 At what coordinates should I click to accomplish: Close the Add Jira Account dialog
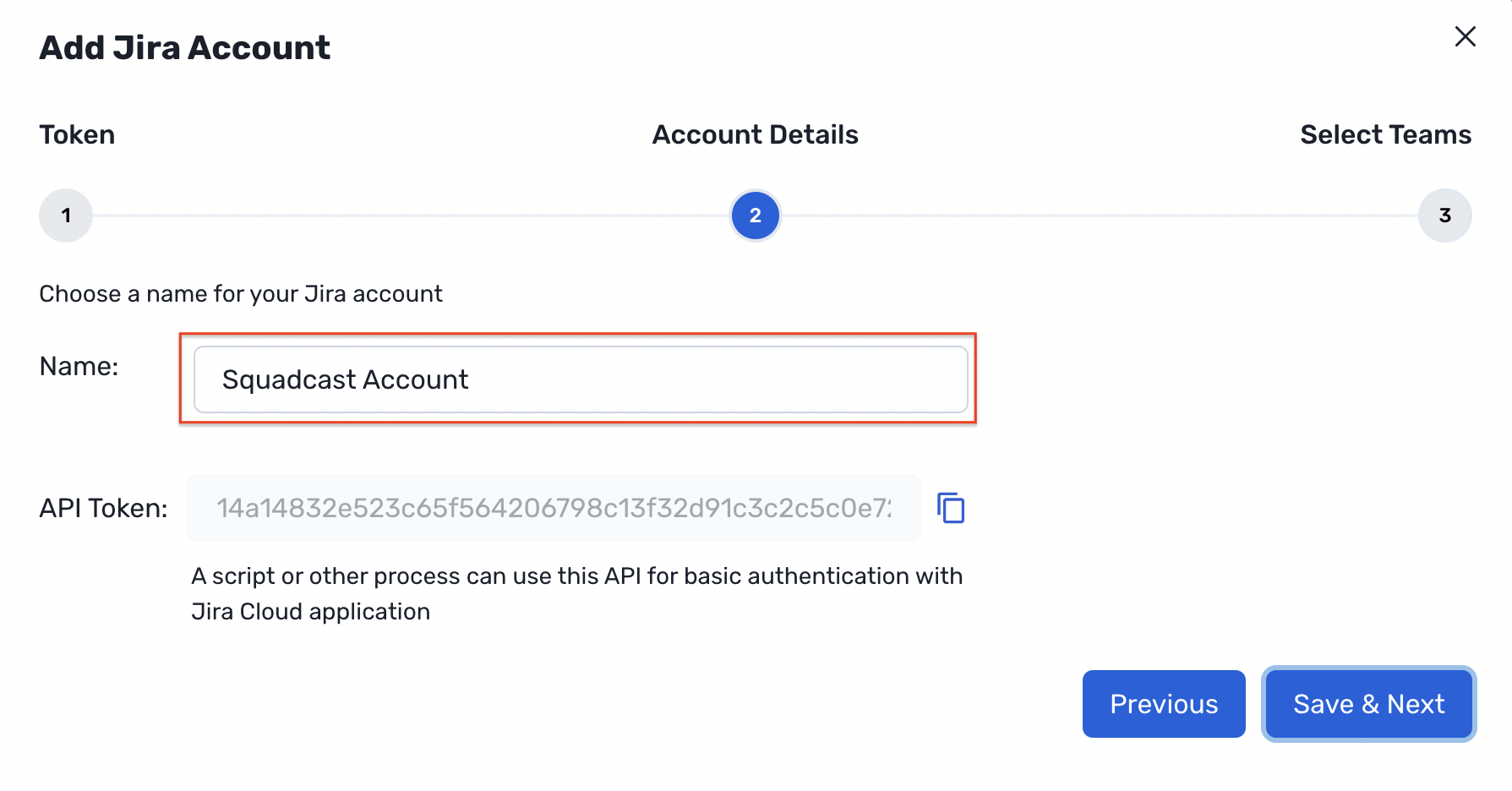click(1465, 36)
